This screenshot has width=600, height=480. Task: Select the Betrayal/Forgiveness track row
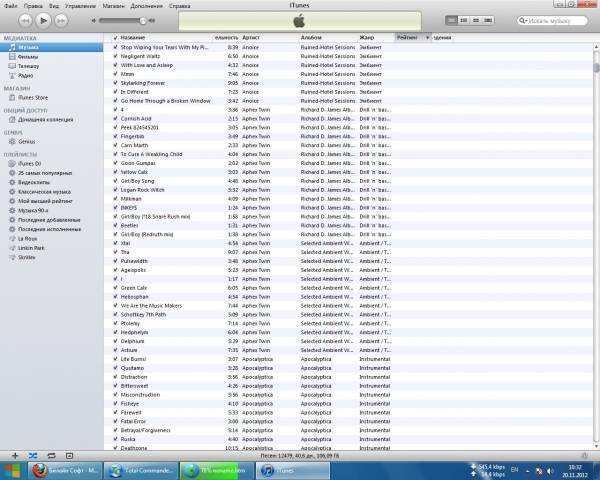coord(348,430)
